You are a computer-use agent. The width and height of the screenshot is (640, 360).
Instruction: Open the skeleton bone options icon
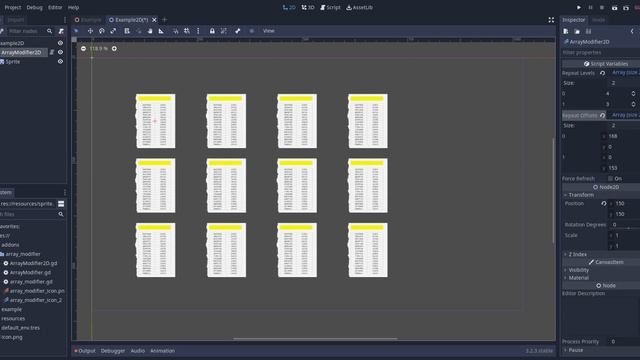point(238,31)
